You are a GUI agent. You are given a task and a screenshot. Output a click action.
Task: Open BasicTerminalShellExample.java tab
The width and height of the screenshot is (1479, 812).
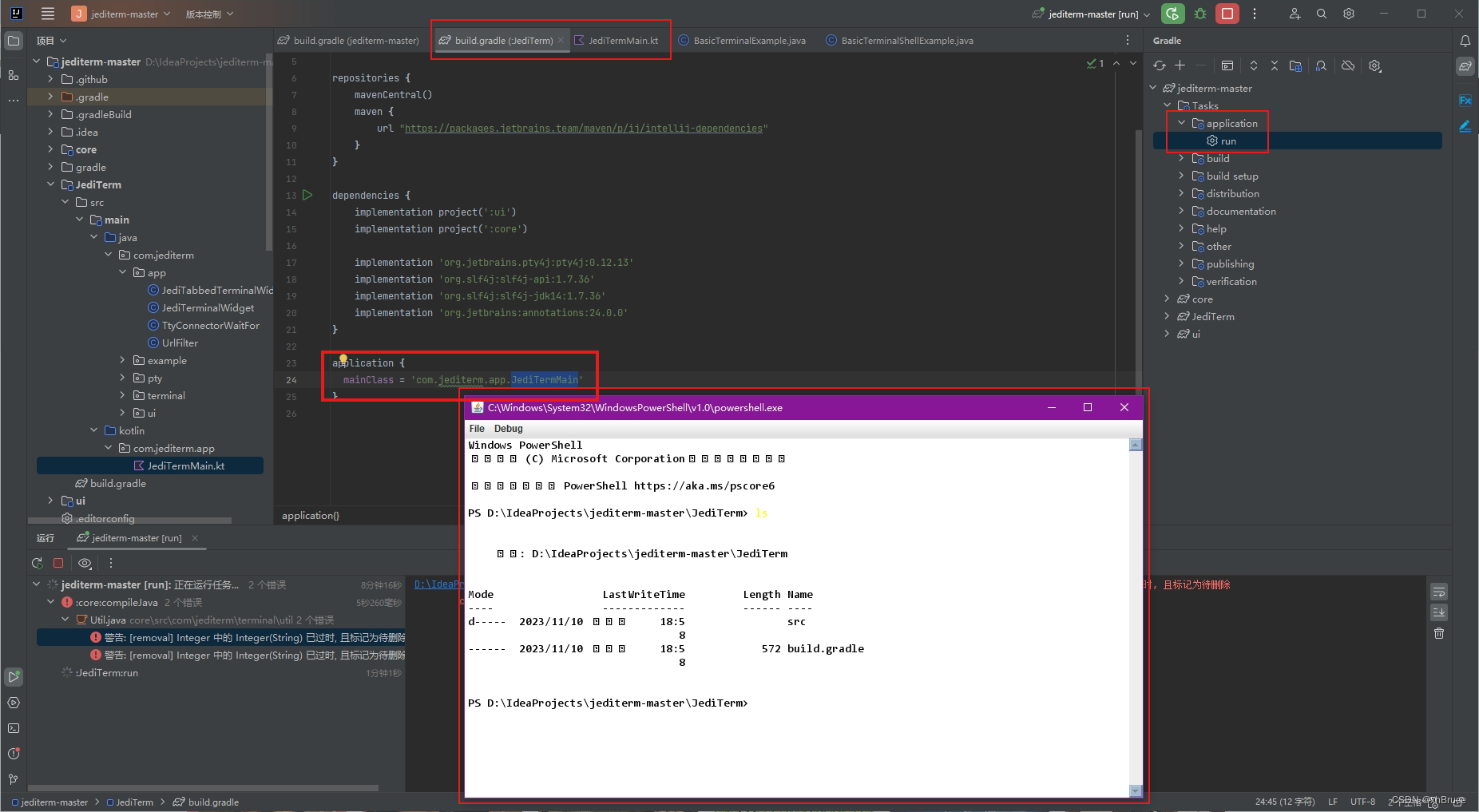(900, 40)
